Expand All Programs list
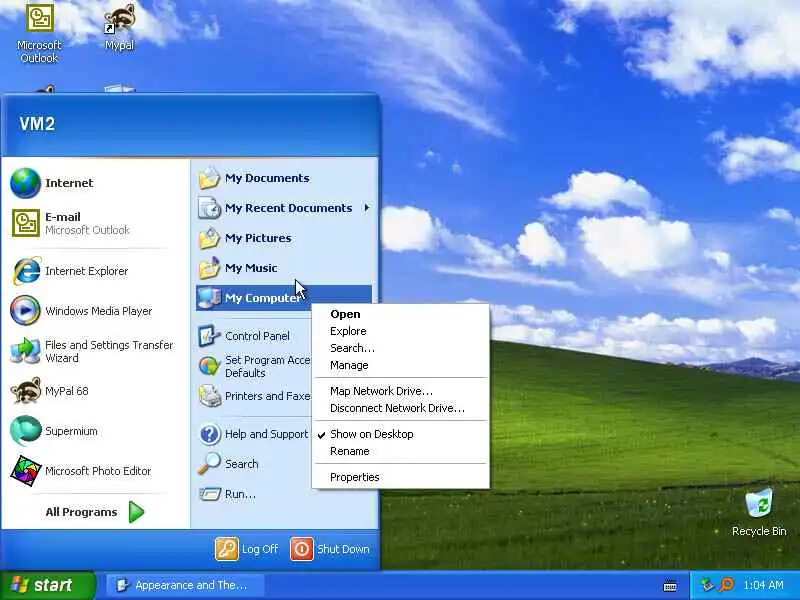 click(95, 512)
